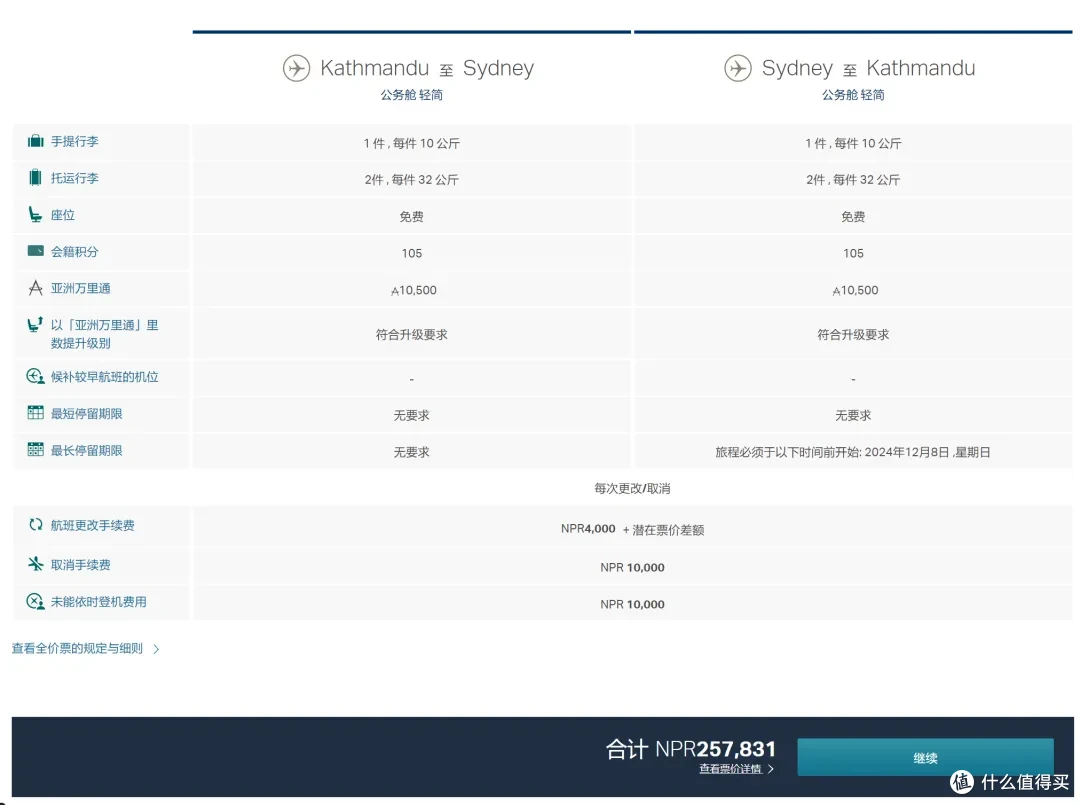Click the airplane icon beside Sydney 至 Kathmandu
This screenshot has height=805, width=1080.
[738, 68]
